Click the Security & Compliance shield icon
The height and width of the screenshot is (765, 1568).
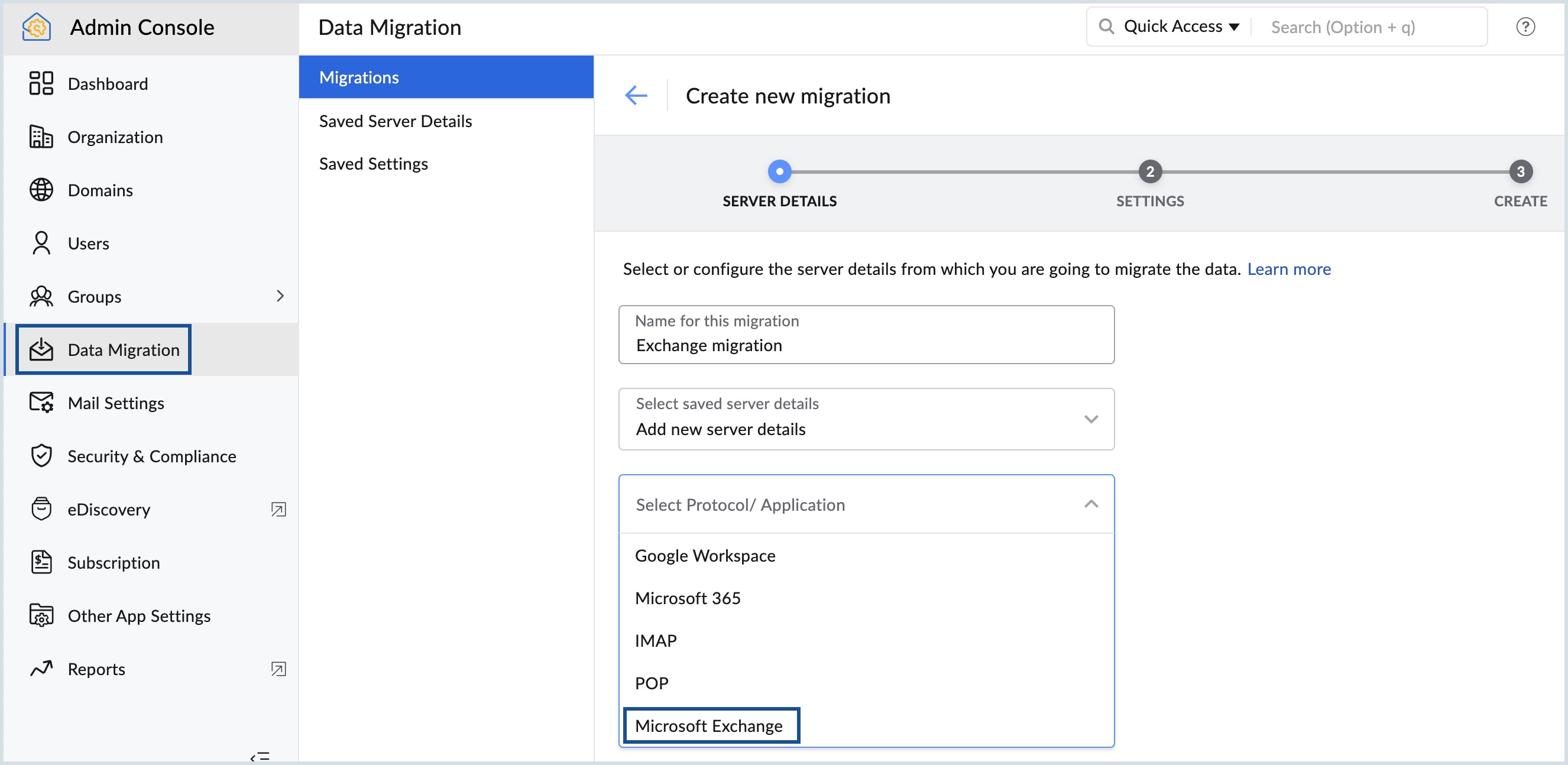click(x=41, y=455)
